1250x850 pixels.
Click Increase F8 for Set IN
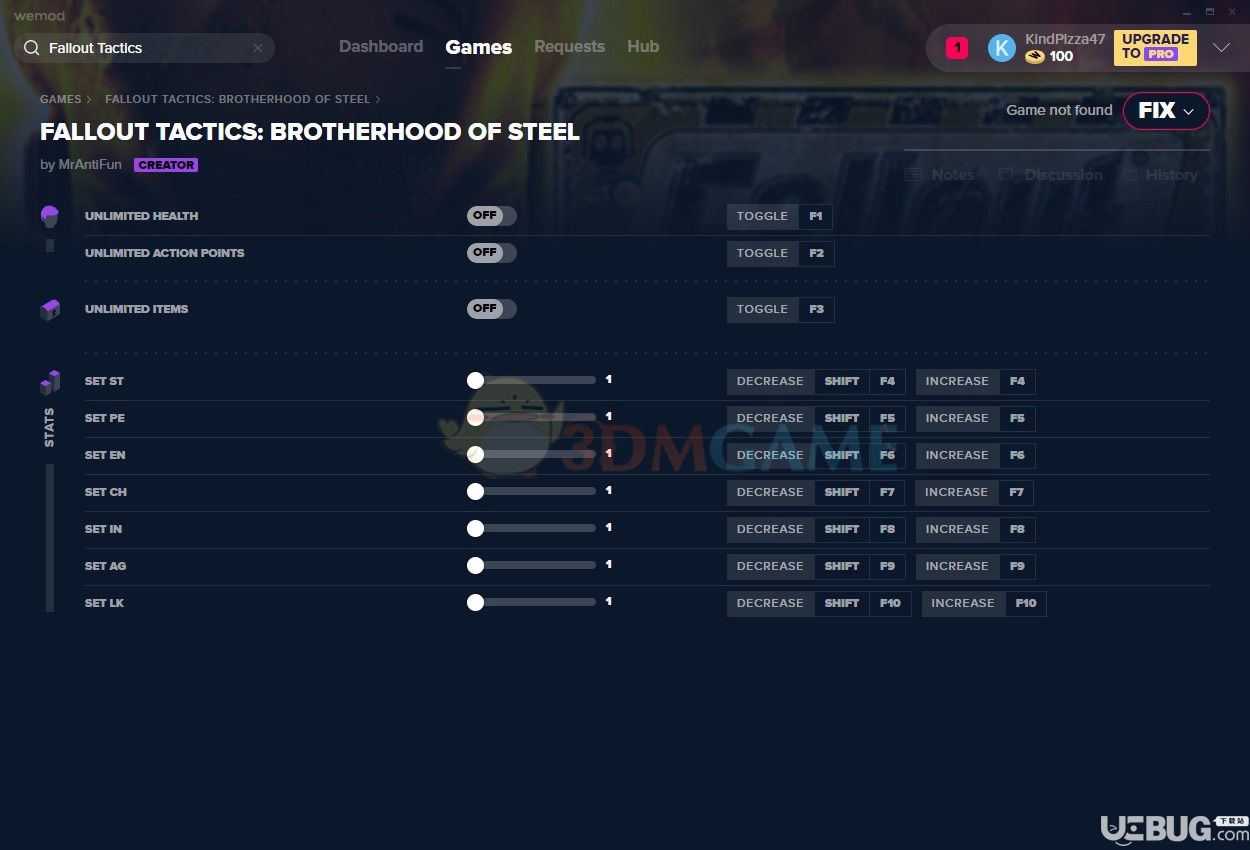point(975,529)
